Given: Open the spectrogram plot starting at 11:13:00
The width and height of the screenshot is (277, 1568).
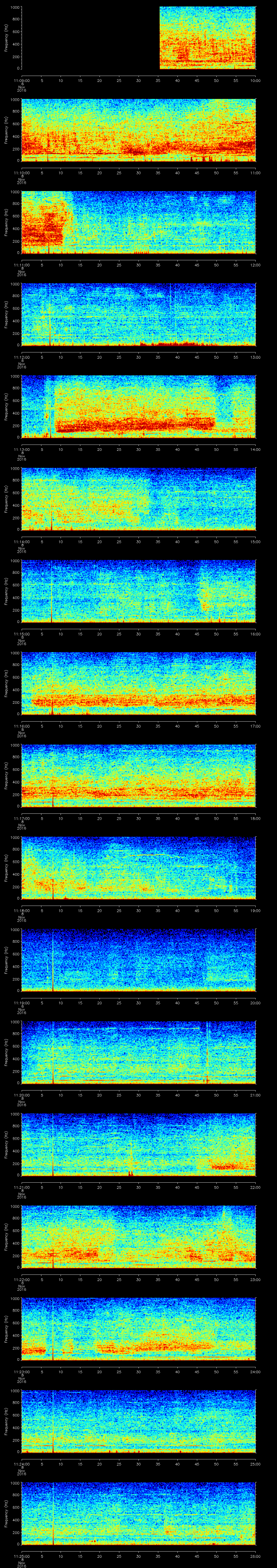Looking at the screenshot, I should point(138,407).
